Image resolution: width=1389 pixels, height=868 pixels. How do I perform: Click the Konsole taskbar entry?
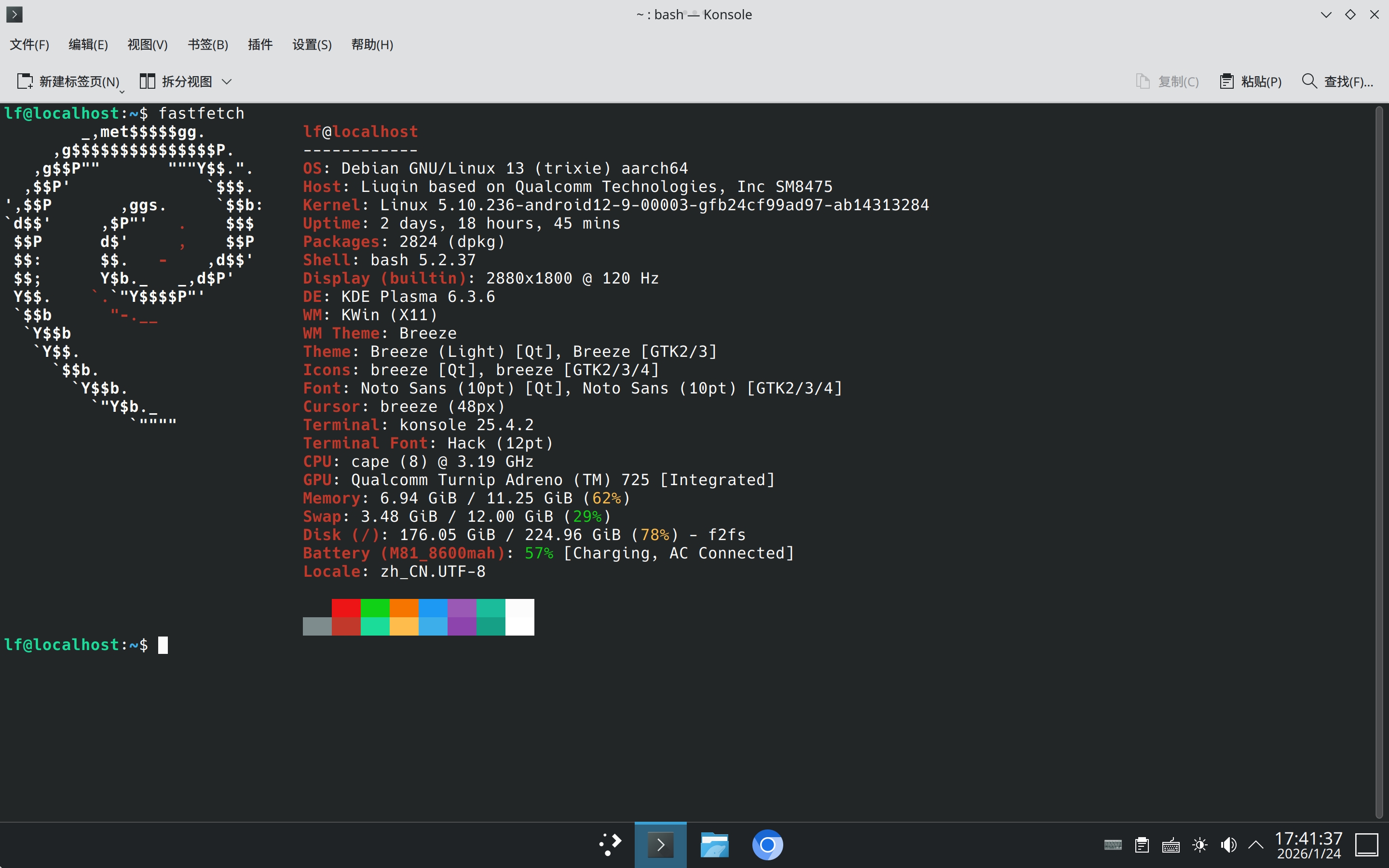pos(660,845)
